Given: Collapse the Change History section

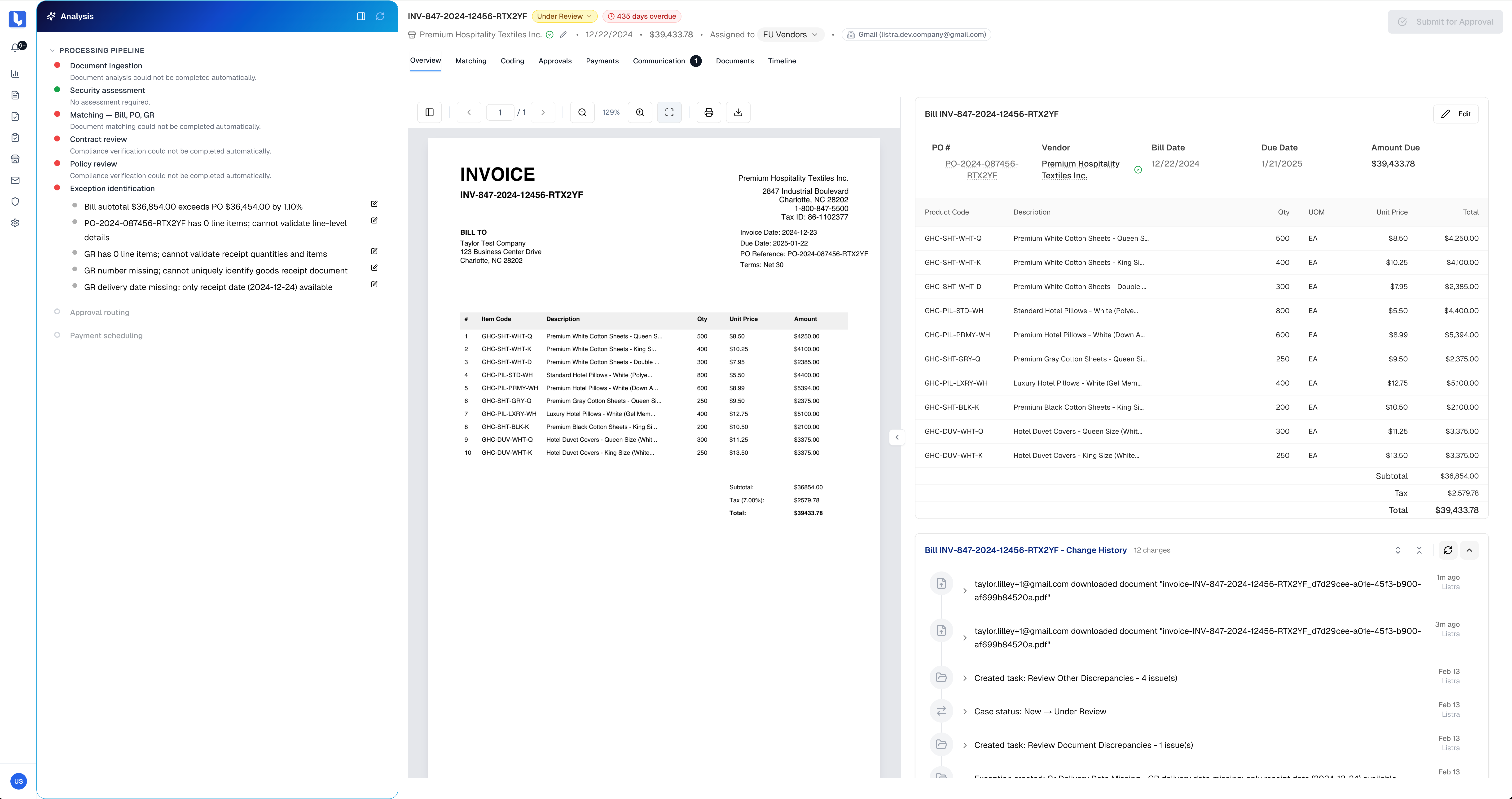Looking at the screenshot, I should pyautogui.click(x=1470, y=550).
